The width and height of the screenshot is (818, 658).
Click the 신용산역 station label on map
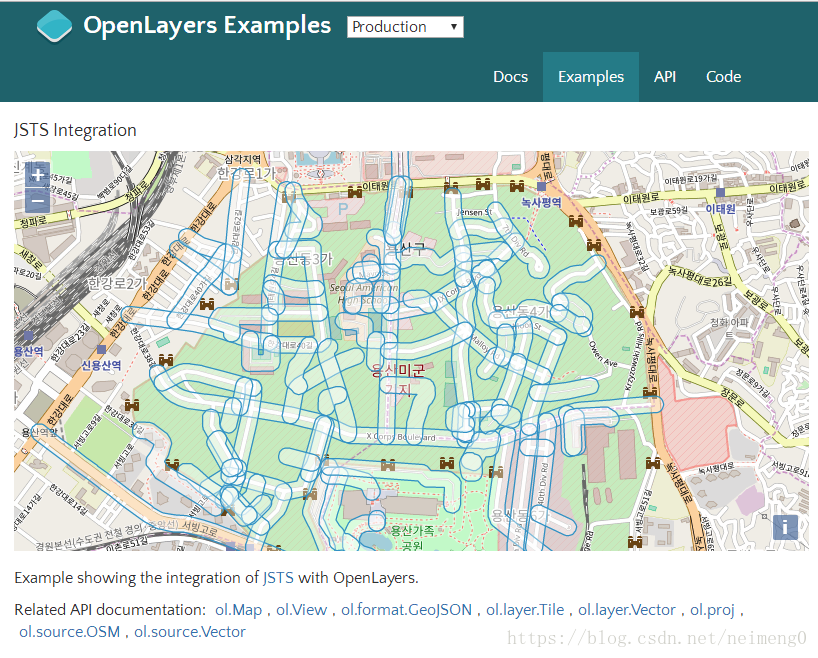click(x=101, y=365)
